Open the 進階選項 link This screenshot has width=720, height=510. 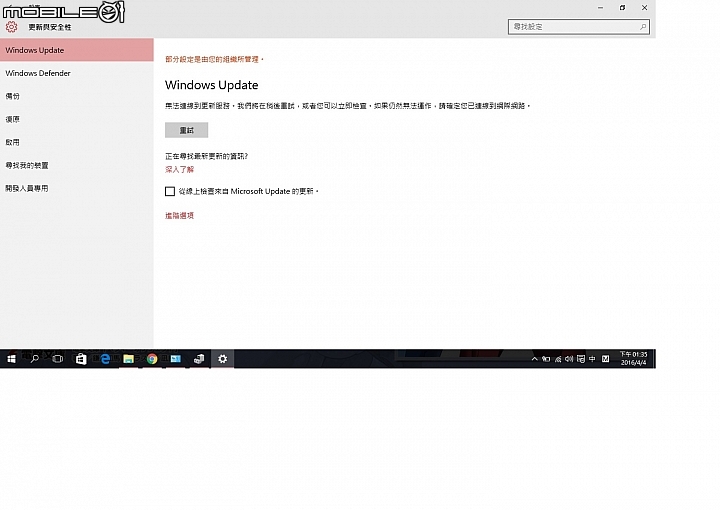(x=180, y=215)
